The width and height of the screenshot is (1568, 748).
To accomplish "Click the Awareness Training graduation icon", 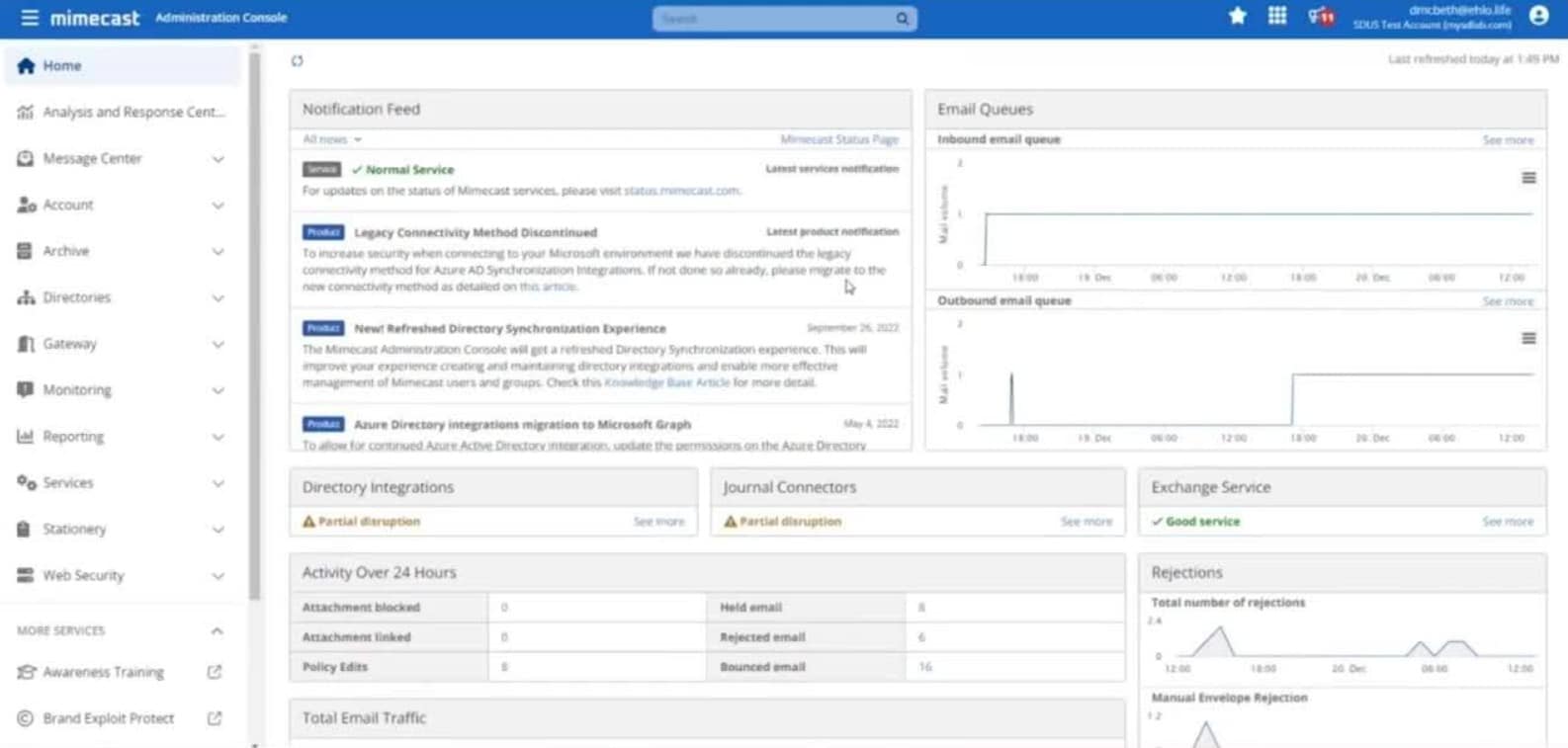I will pos(26,672).
